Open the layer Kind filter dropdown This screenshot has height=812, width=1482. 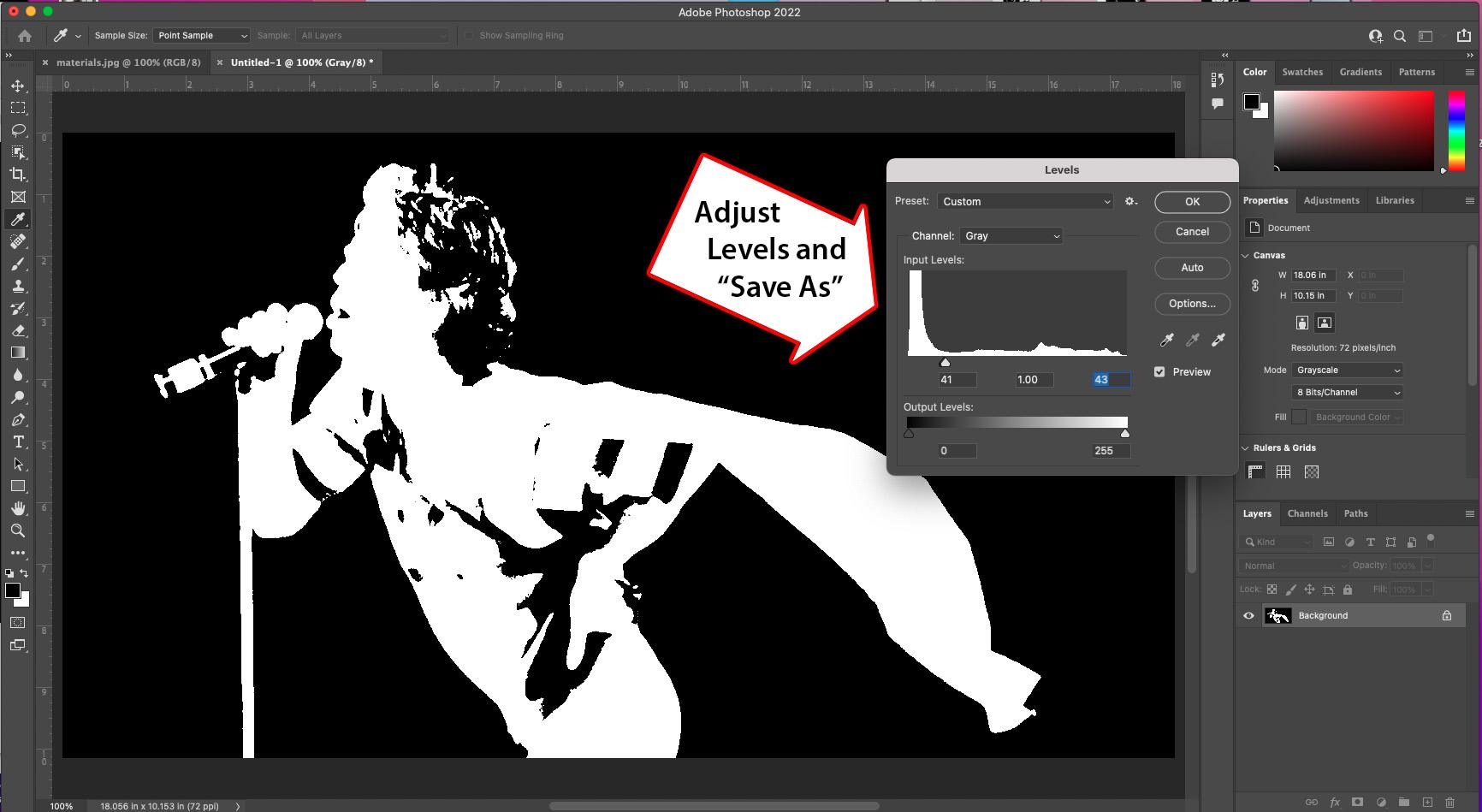point(1276,542)
